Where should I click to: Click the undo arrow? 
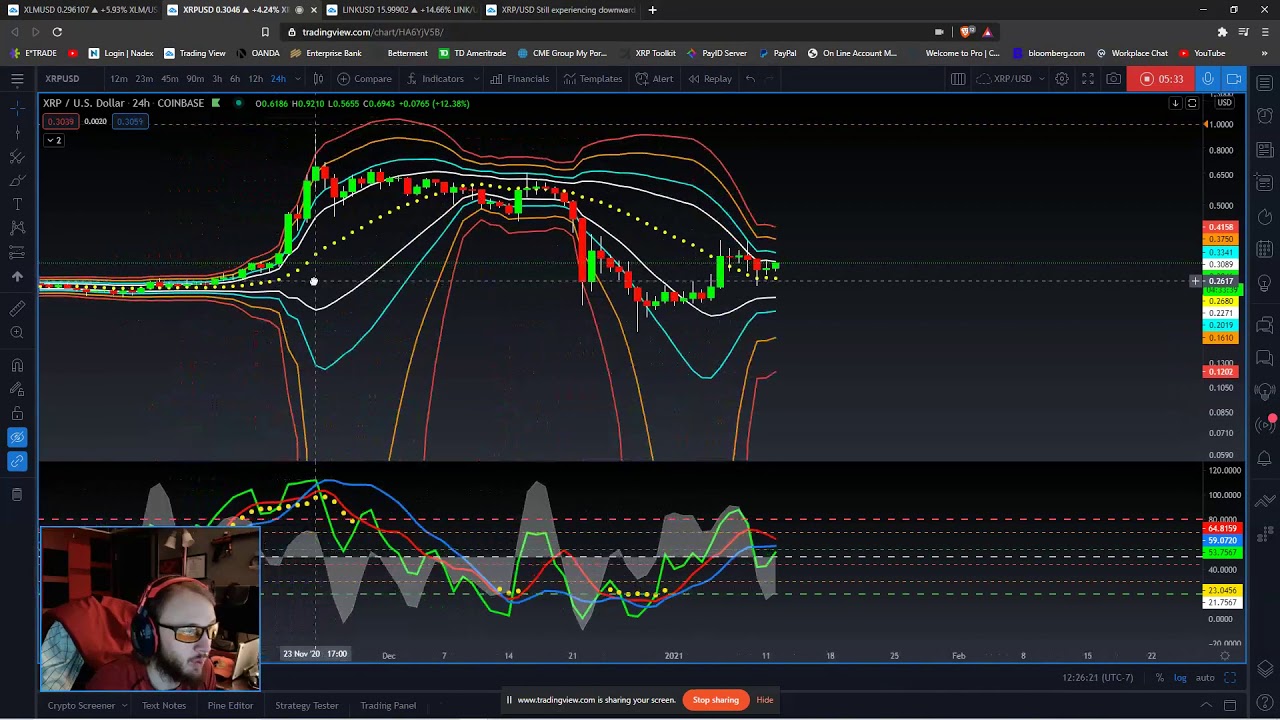click(x=750, y=79)
